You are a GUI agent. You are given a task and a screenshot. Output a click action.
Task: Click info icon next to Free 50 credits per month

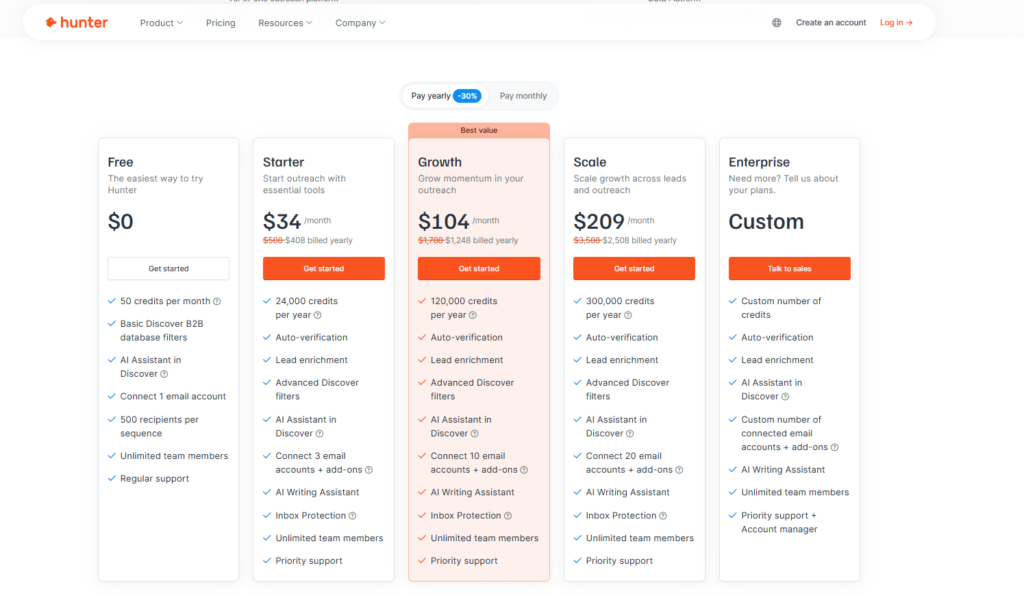[x=217, y=302]
